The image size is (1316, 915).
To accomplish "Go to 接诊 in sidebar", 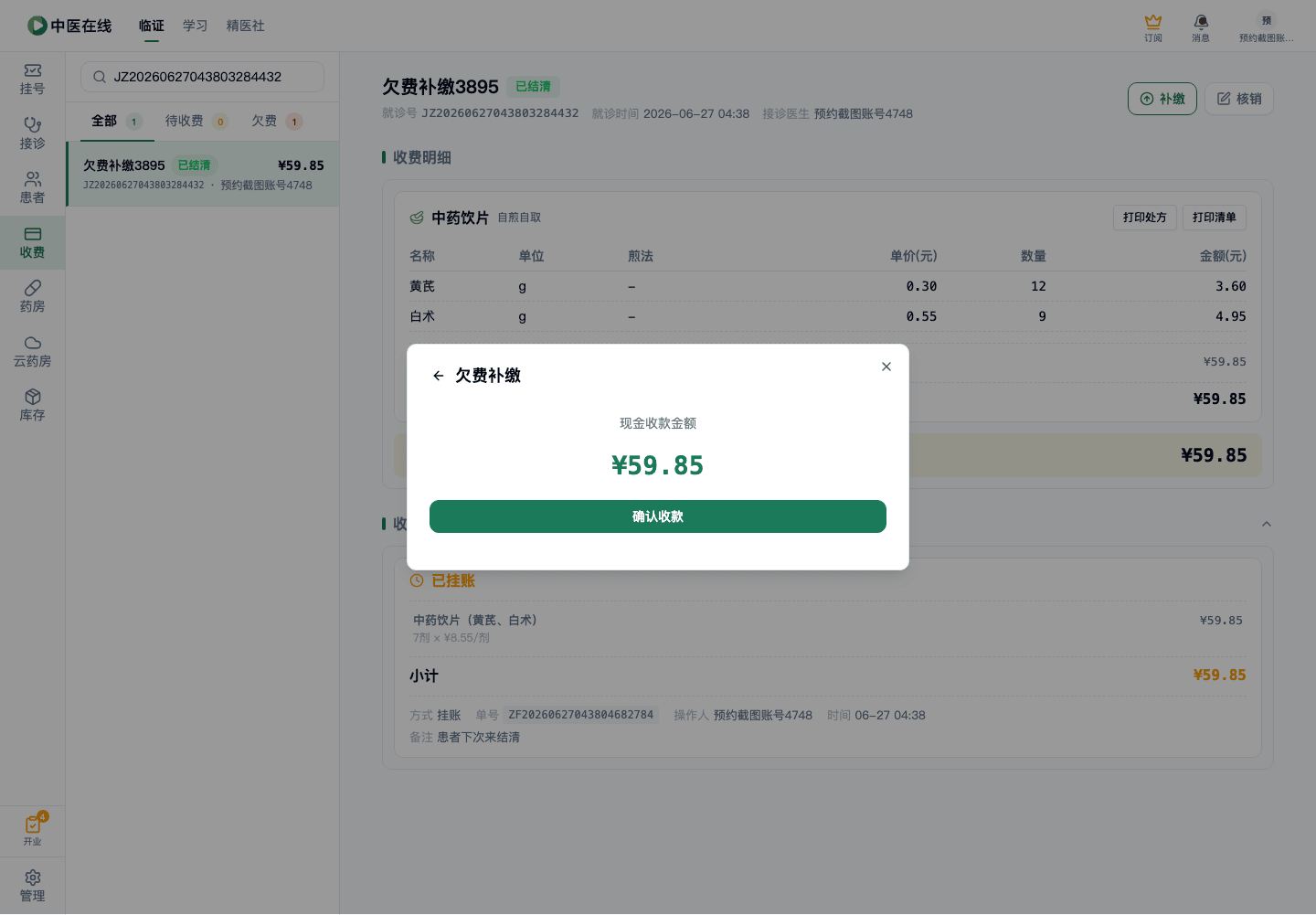I will [x=33, y=133].
